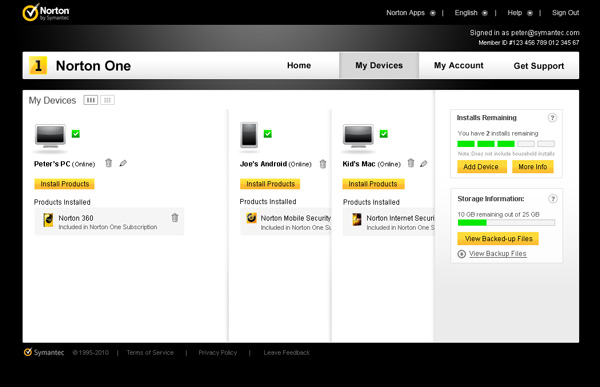Rename Peter's PC with pencil icon

click(123, 163)
